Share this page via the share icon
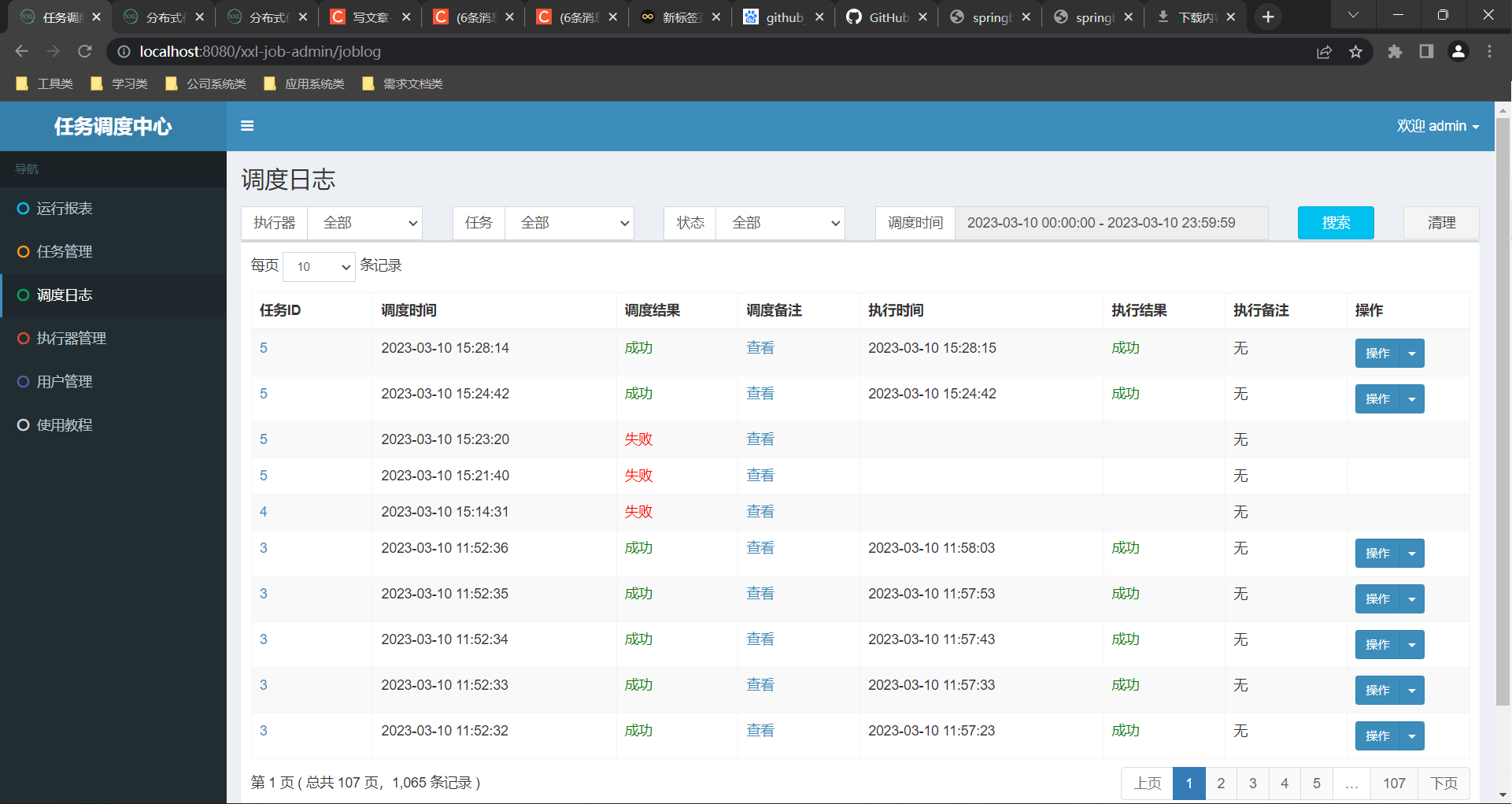The height and width of the screenshot is (804, 1512). (1324, 52)
